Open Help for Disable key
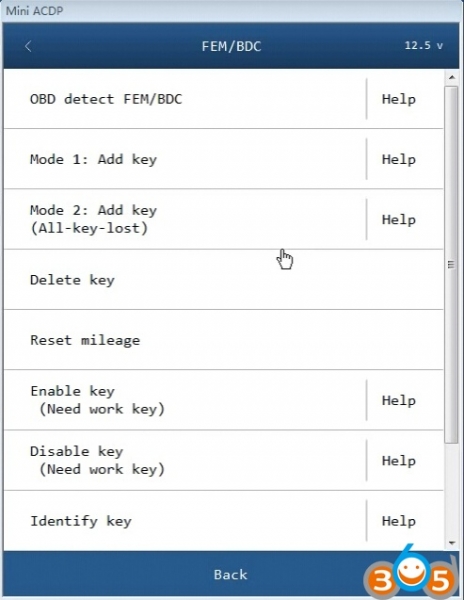This screenshot has height=600, width=464. click(x=399, y=461)
